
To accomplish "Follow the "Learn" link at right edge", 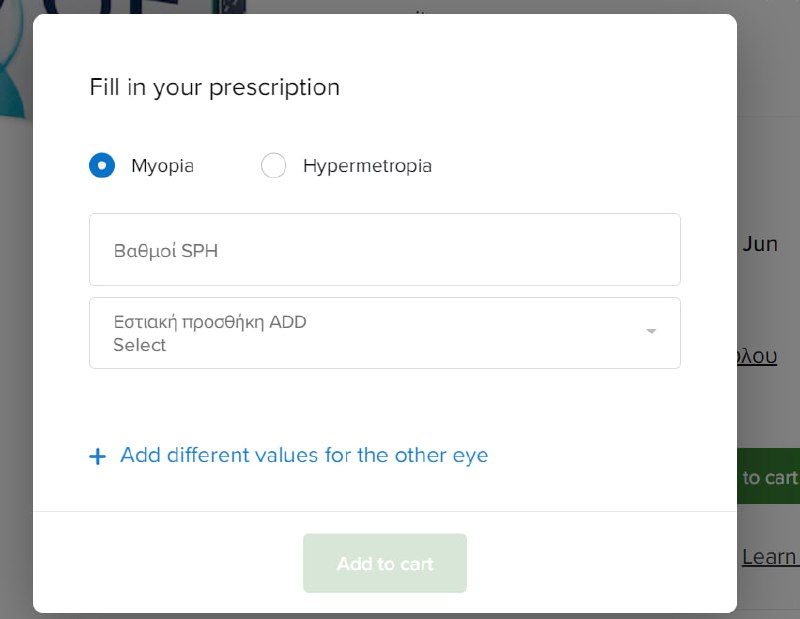I will [769, 557].
